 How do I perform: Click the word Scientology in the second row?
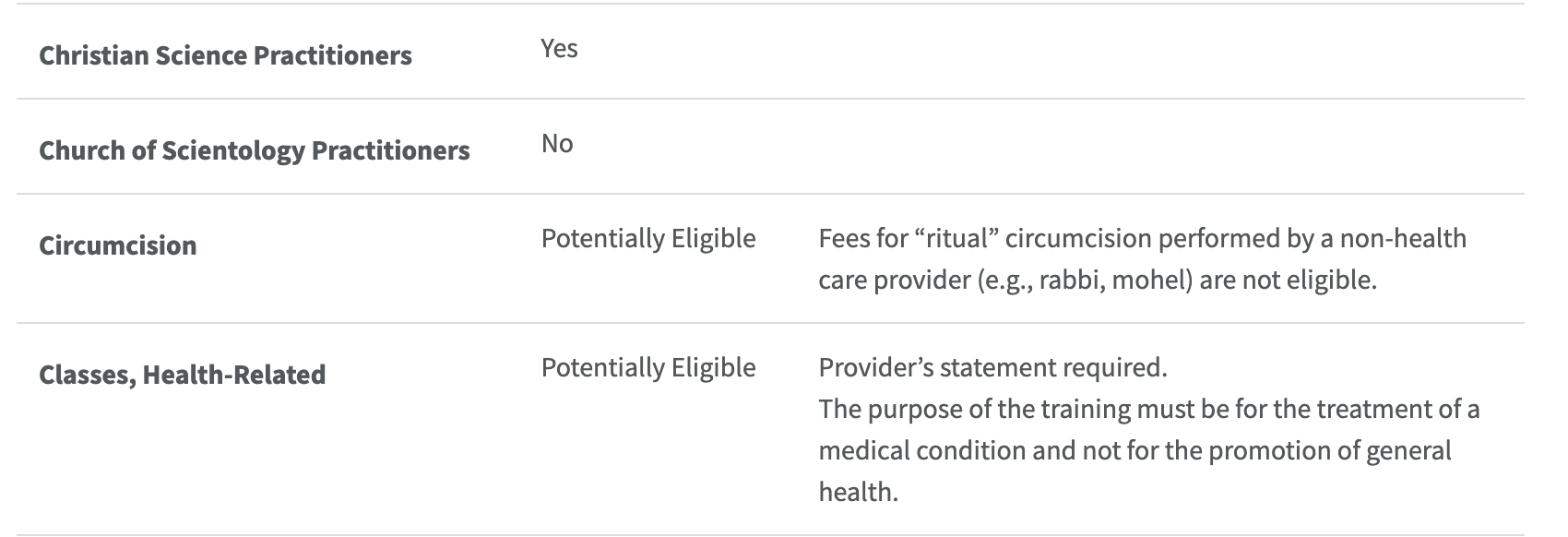point(233,150)
